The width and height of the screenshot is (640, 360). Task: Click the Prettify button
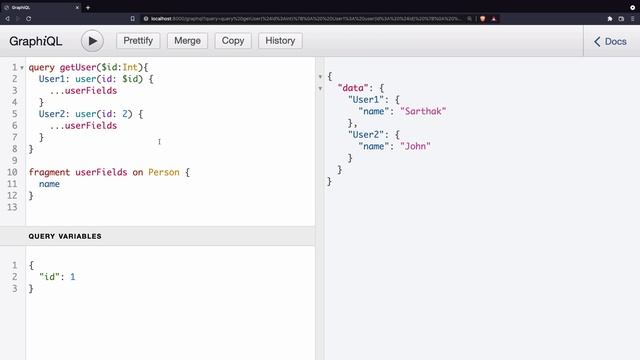pos(138,41)
